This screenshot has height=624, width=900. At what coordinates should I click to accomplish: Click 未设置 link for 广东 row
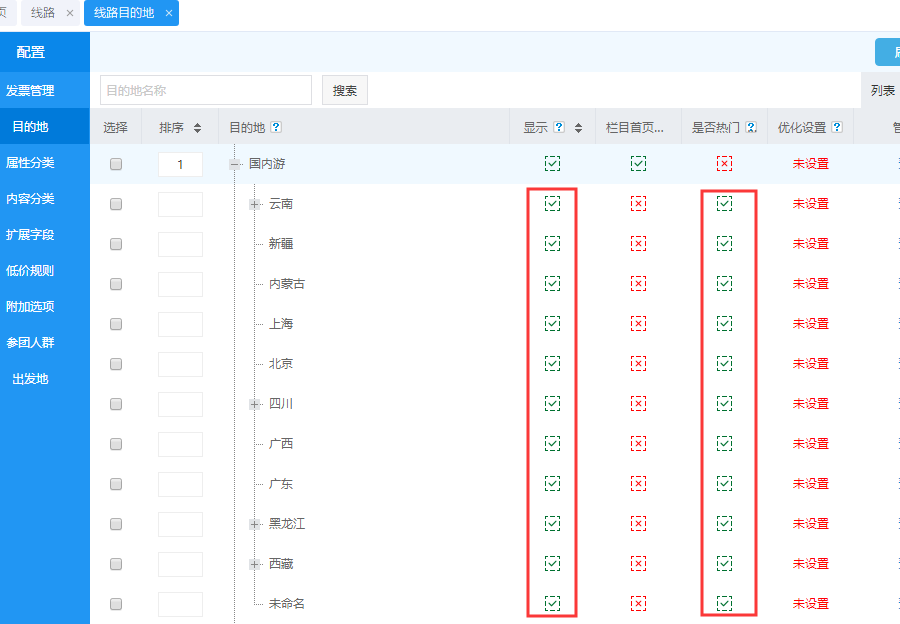810,484
